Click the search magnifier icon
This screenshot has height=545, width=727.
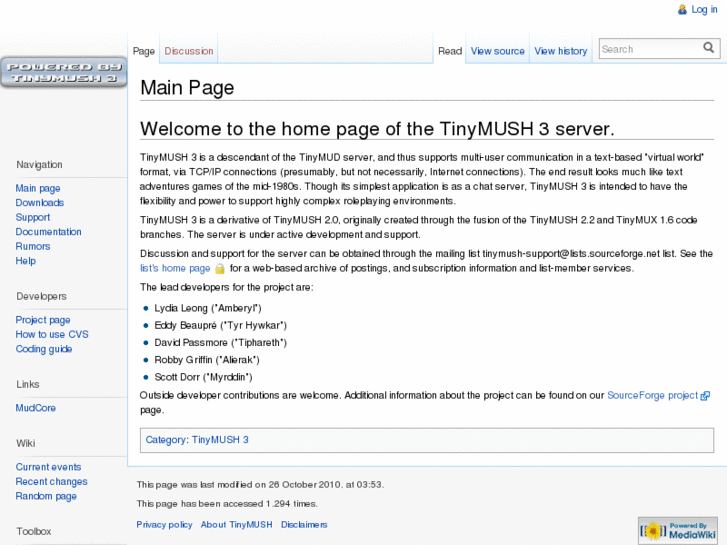pos(708,48)
